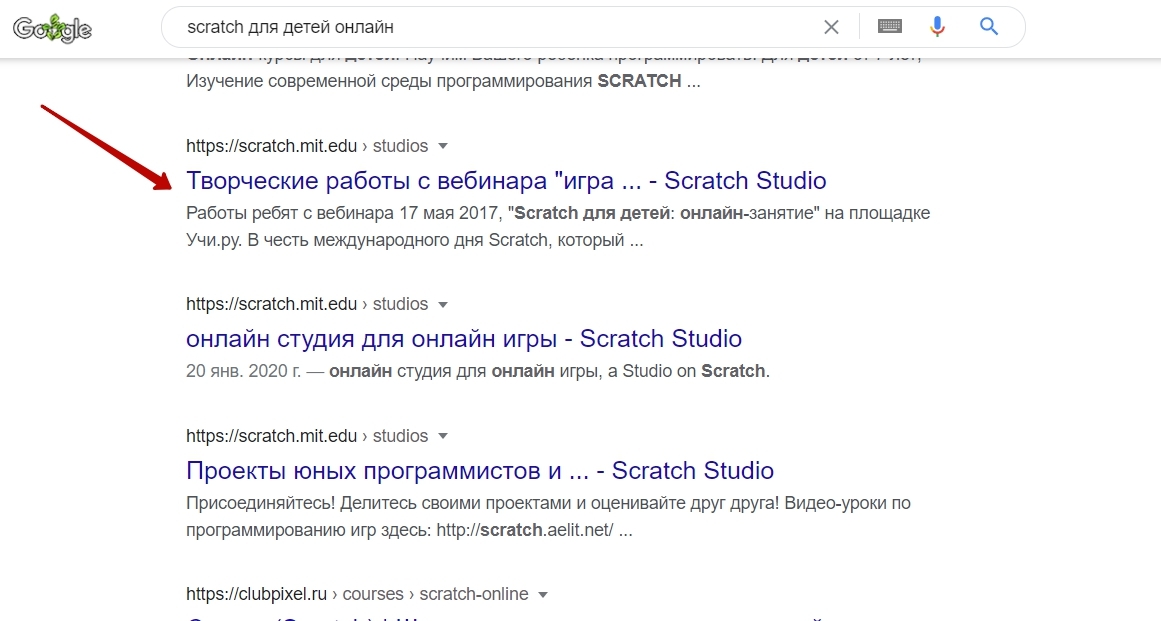1161x621 pixels.
Task: Click snippet text '20 янв. 2020 г.'
Action: coord(244,371)
